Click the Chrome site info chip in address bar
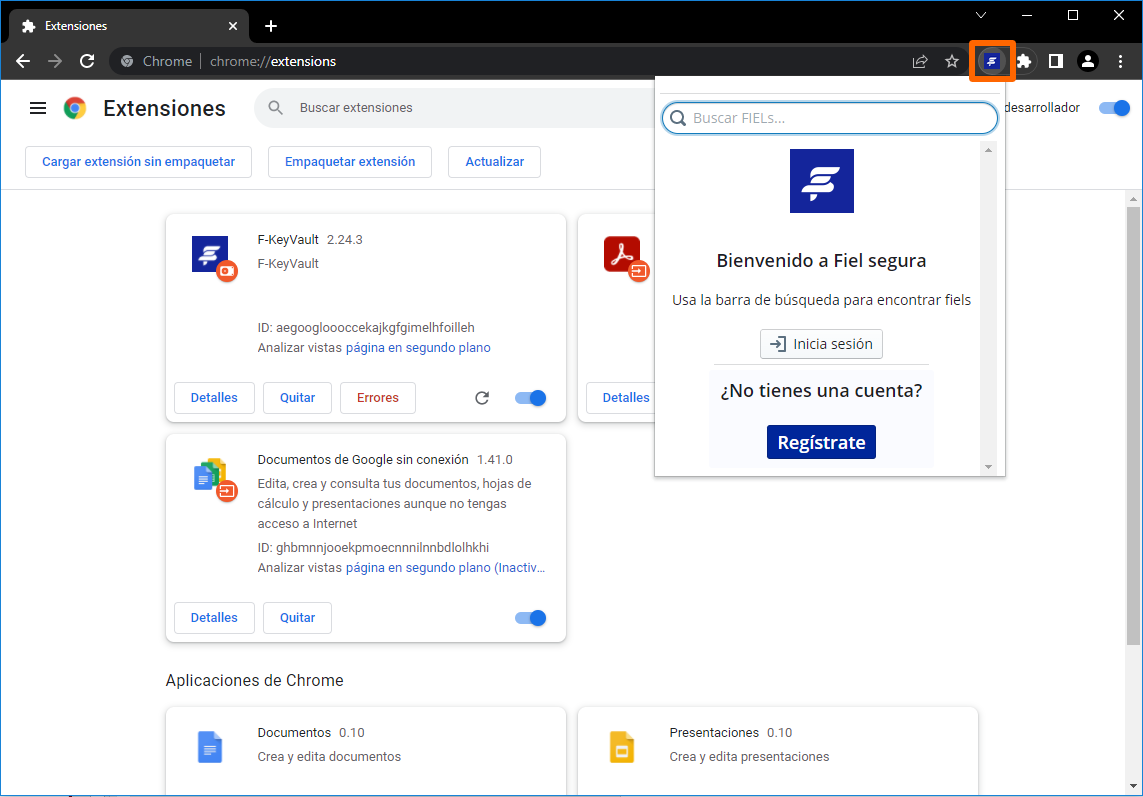Screen dimensions: 1143x797 click(157, 61)
